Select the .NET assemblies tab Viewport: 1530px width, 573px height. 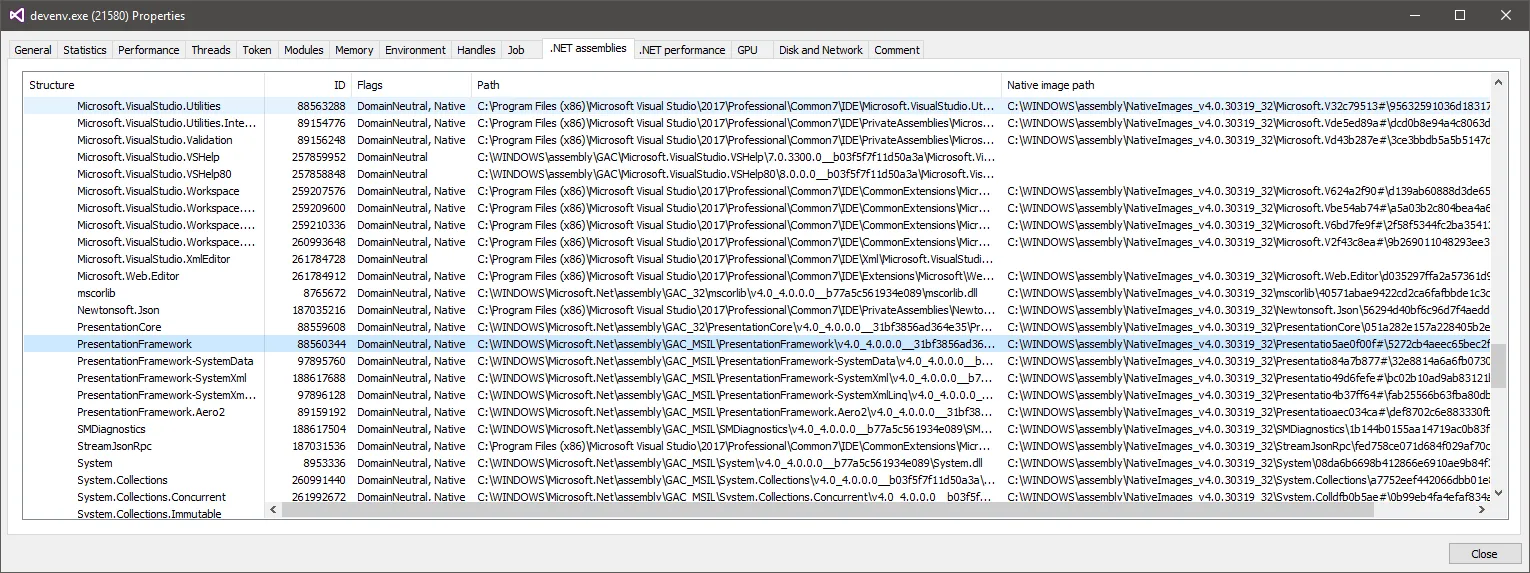588,48
